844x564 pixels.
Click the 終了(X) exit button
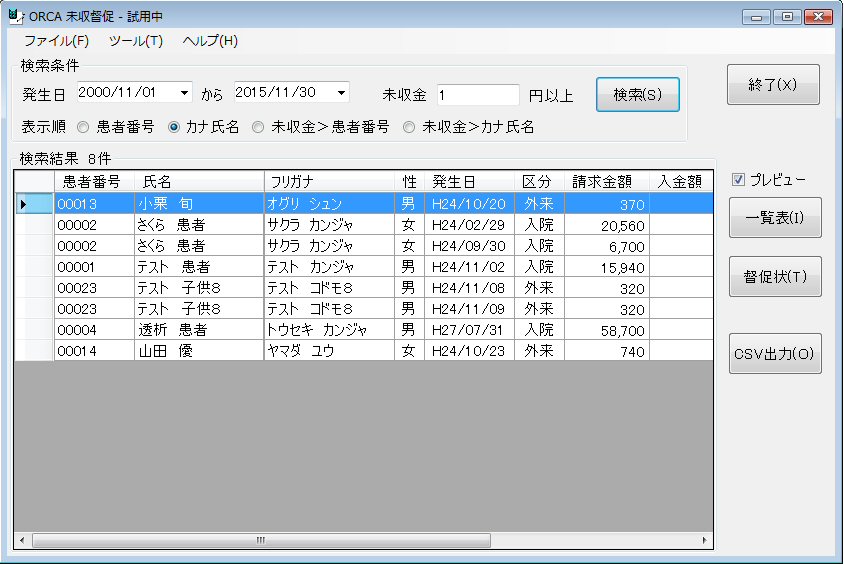click(x=773, y=84)
